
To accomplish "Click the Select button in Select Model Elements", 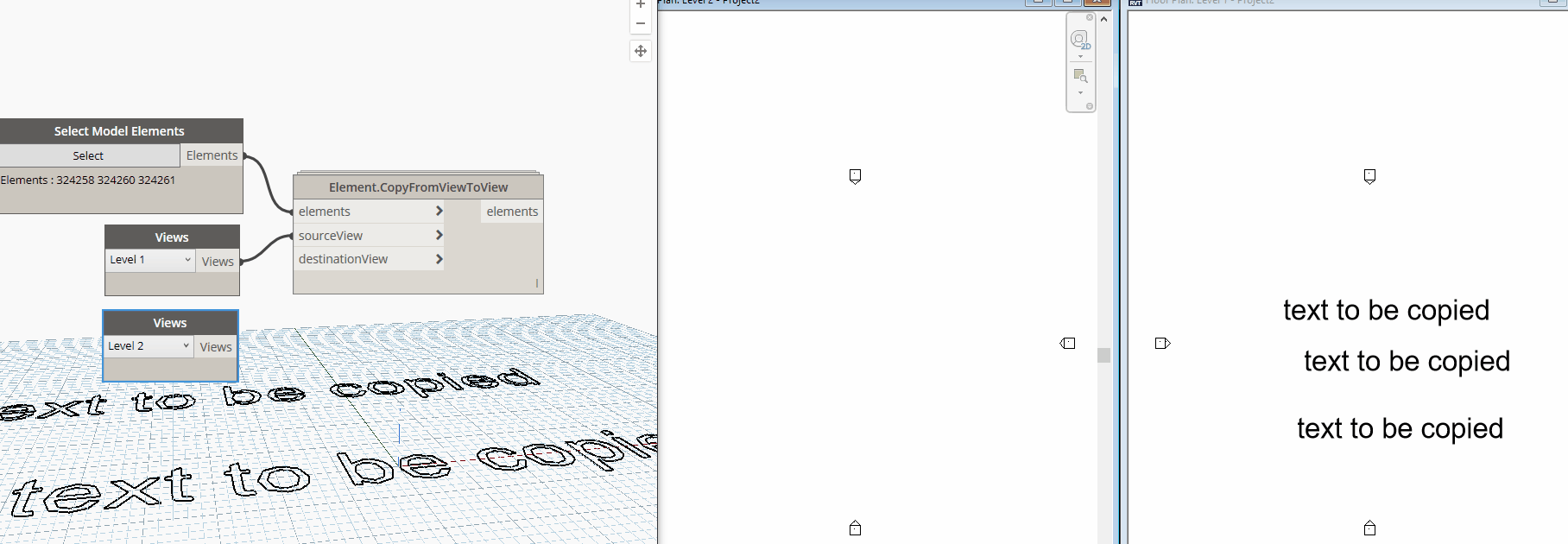I will point(88,155).
